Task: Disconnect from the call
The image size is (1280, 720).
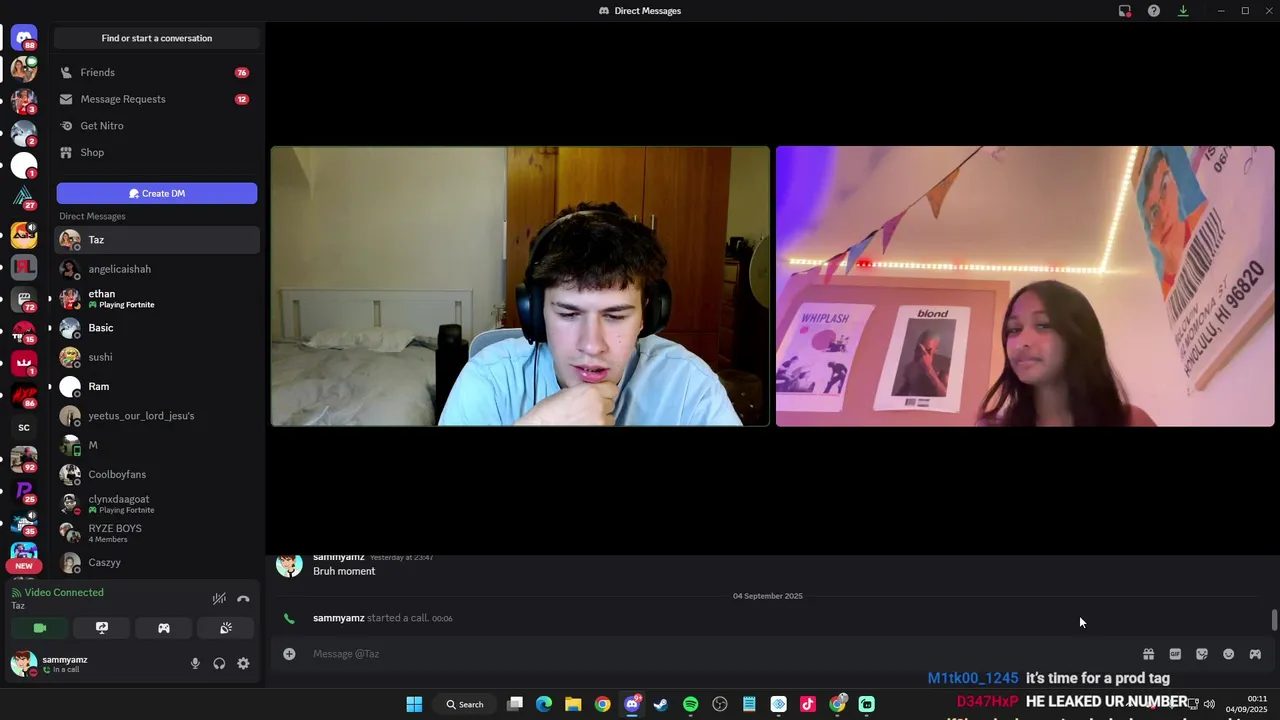Action: [243, 599]
